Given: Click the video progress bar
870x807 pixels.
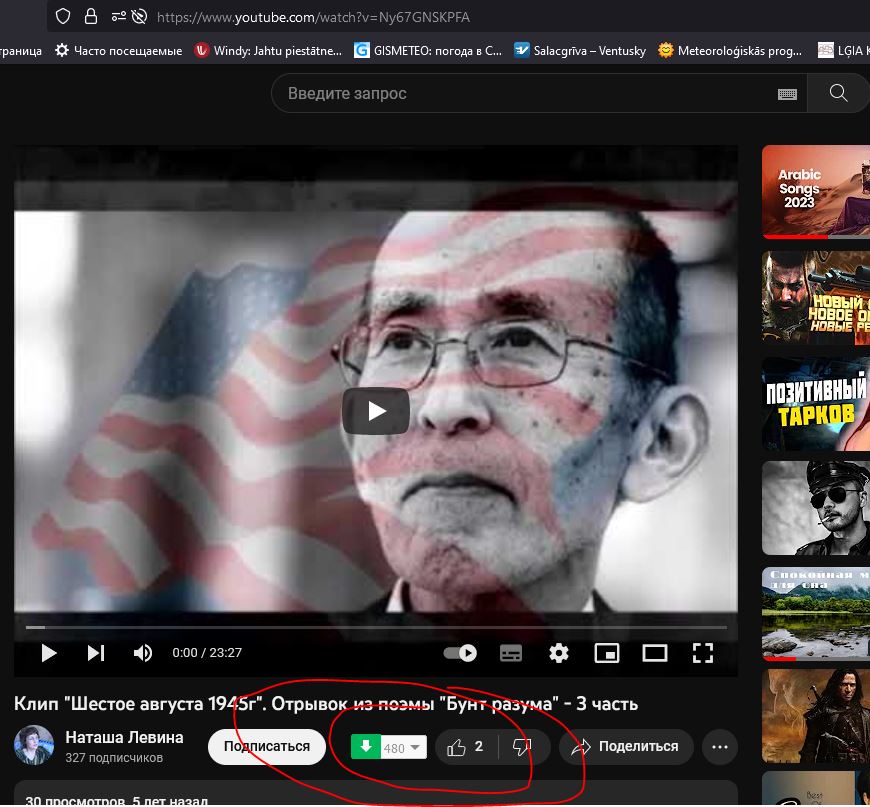Looking at the screenshot, I should click(x=376, y=627).
